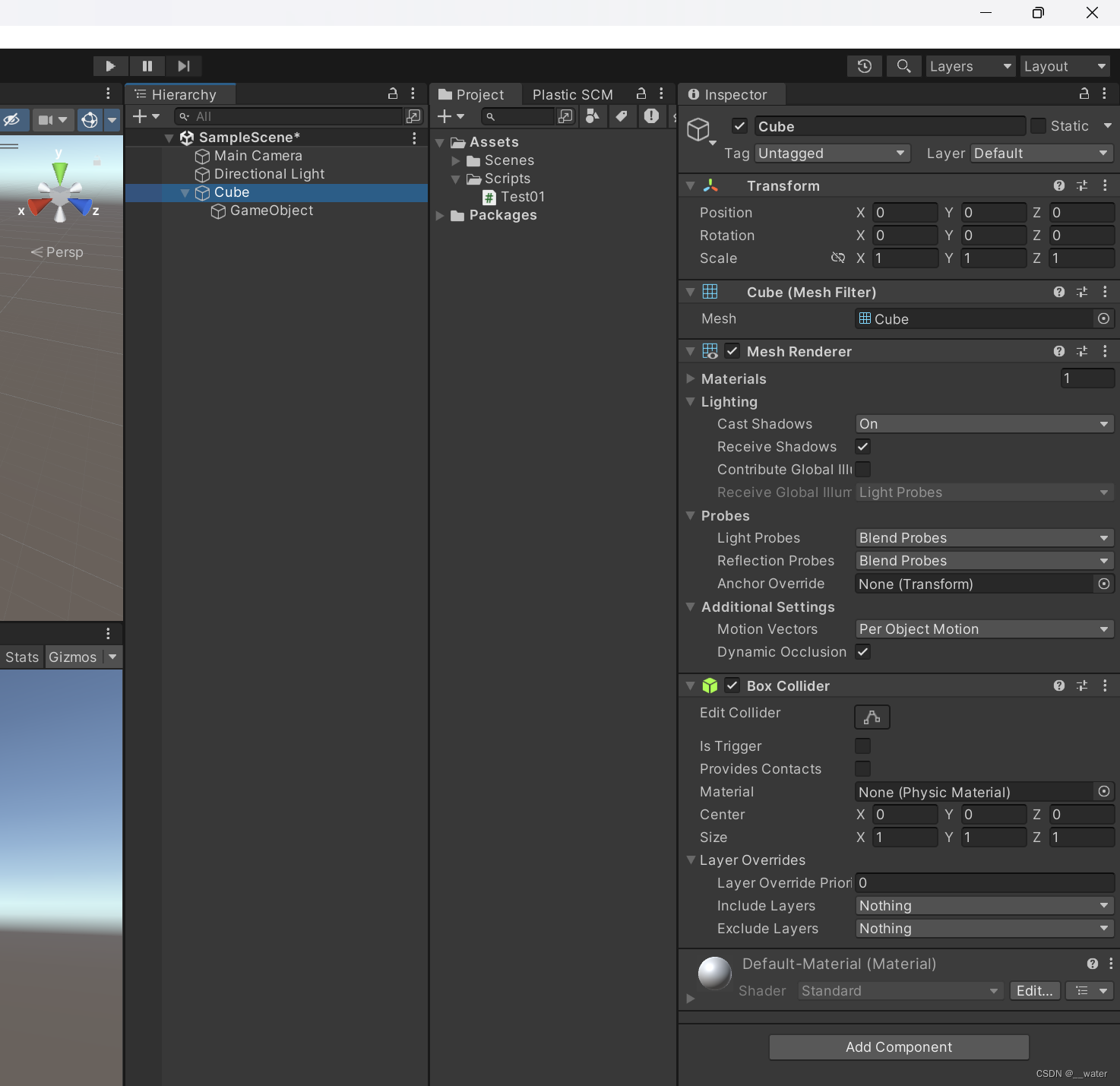Enable the Is Trigger checkbox
The image size is (1120, 1086).
(x=862, y=746)
